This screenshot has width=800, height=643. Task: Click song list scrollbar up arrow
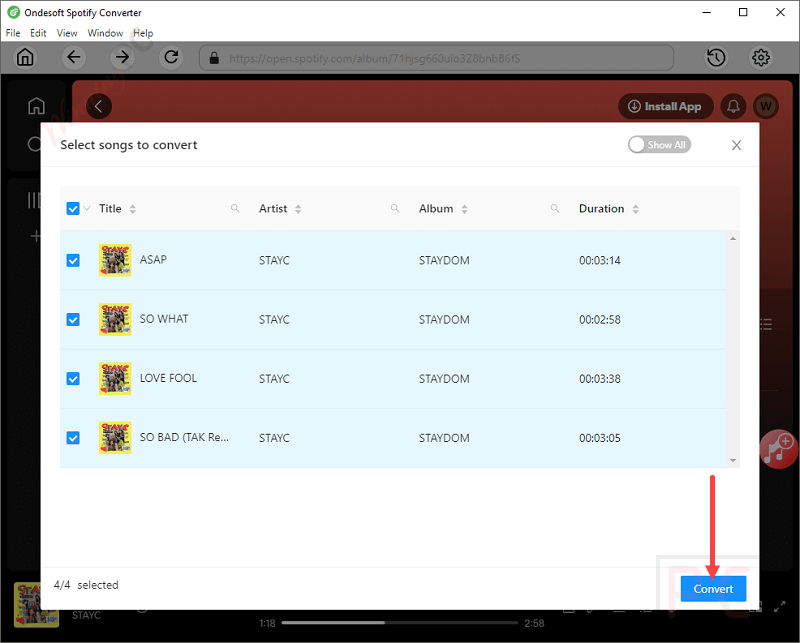click(733, 238)
